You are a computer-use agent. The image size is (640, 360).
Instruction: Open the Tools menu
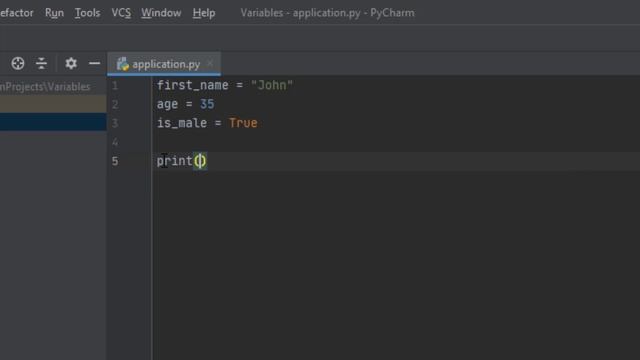pos(87,13)
